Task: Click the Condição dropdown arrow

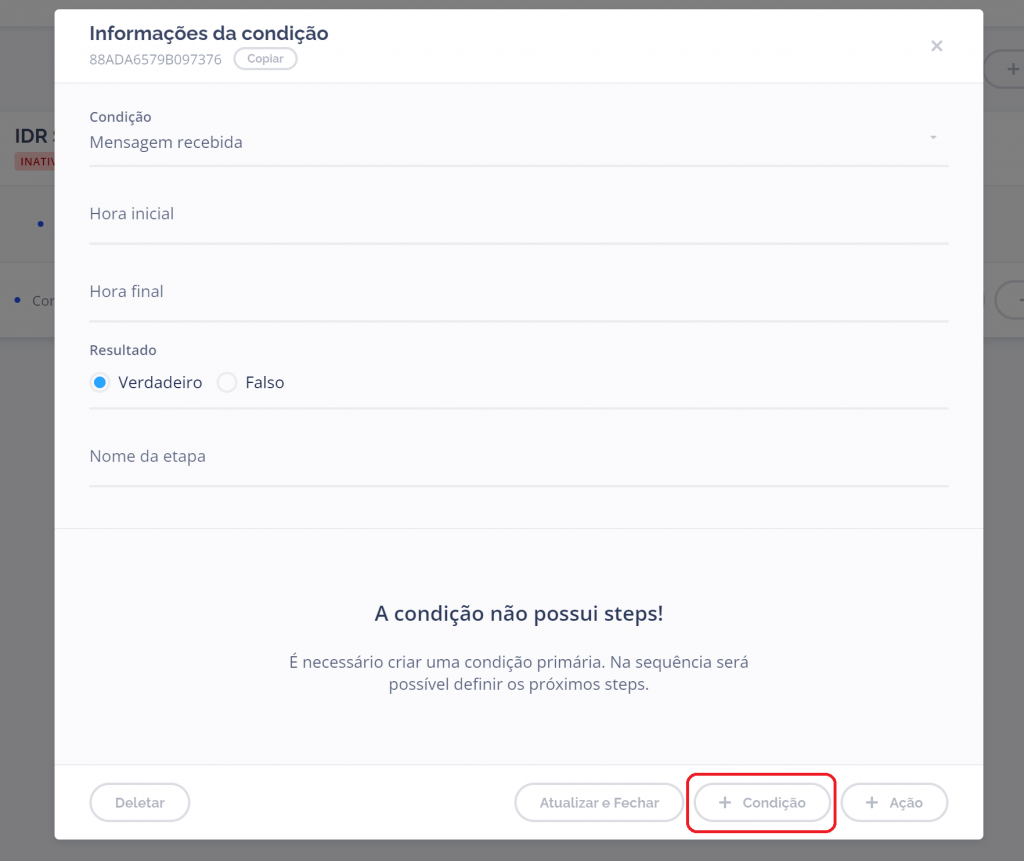Action: 932,137
